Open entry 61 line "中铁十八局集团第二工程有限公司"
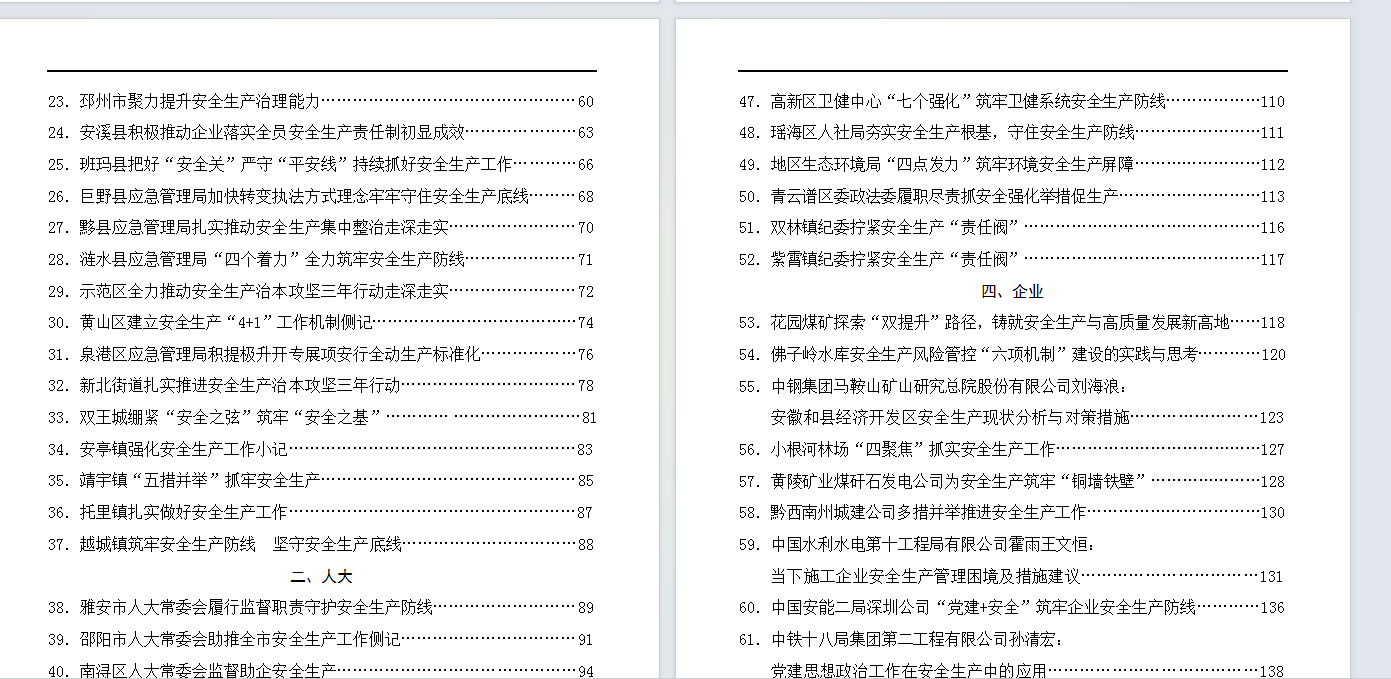Viewport: 1391px width, 679px height. coord(901,639)
